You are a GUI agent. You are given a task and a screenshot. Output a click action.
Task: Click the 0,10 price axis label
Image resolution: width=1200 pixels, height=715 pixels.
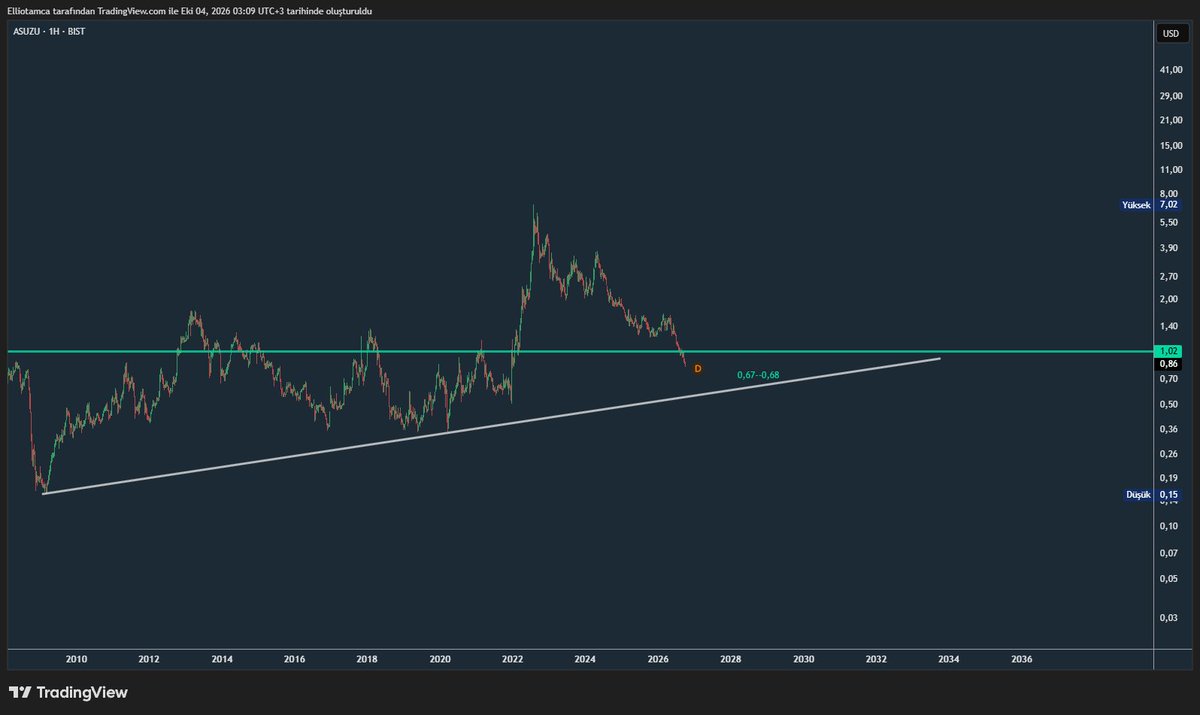pos(1169,526)
